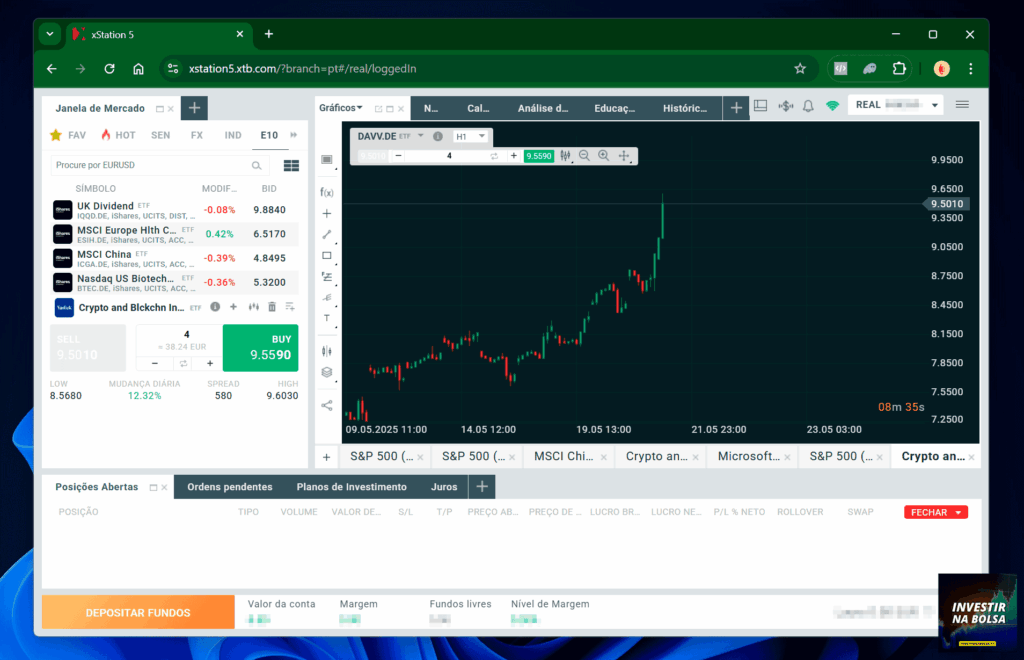Open browser tab search chevron

[50, 34]
